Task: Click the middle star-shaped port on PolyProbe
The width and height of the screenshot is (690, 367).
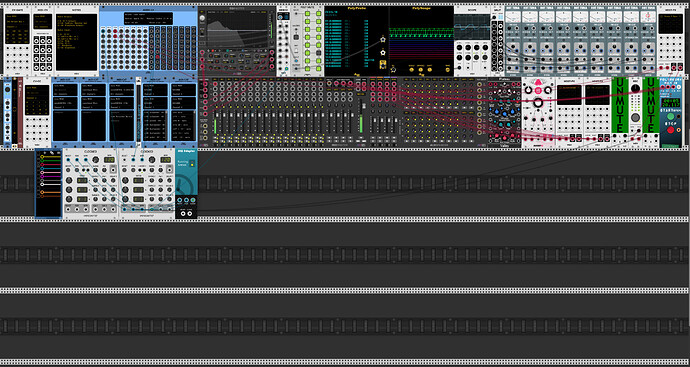Action: click(383, 53)
